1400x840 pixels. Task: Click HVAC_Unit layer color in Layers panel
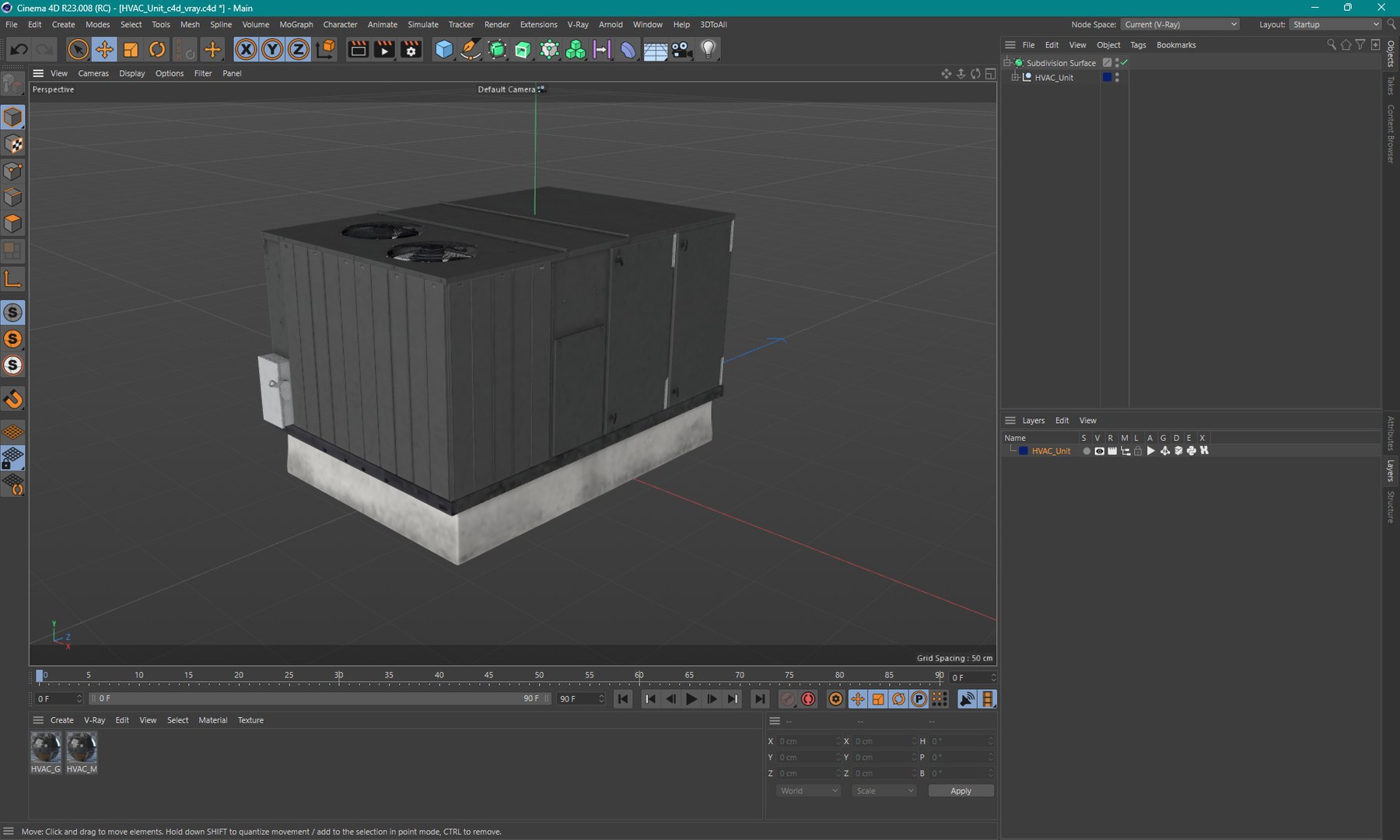1024,451
